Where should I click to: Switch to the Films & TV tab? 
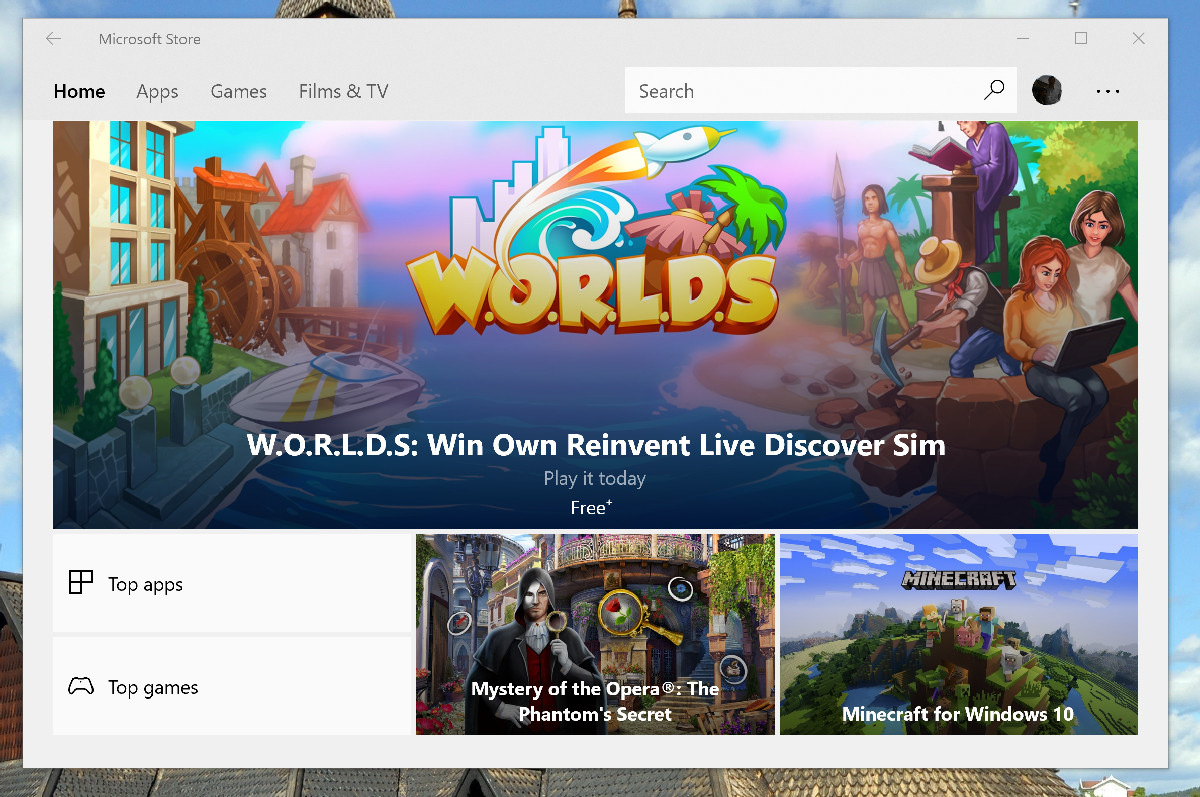coord(343,91)
